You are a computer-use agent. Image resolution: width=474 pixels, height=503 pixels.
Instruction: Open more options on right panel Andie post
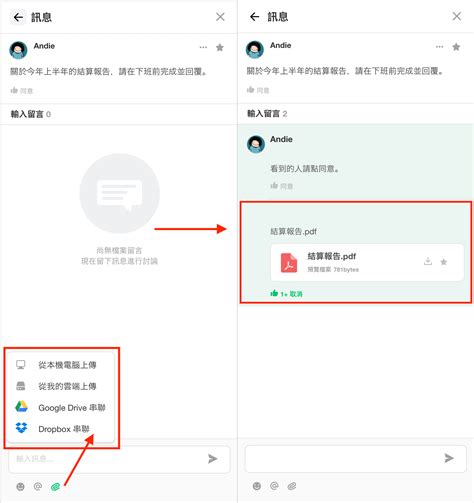click(x=439, y=47)
